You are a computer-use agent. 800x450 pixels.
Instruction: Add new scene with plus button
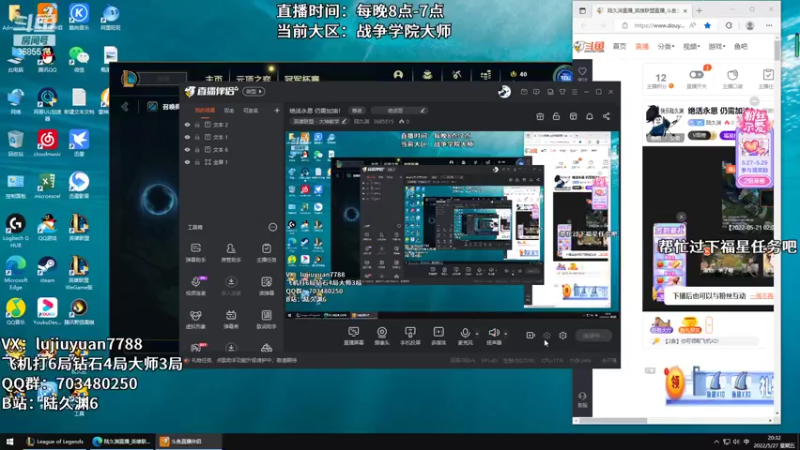(277, 110)
